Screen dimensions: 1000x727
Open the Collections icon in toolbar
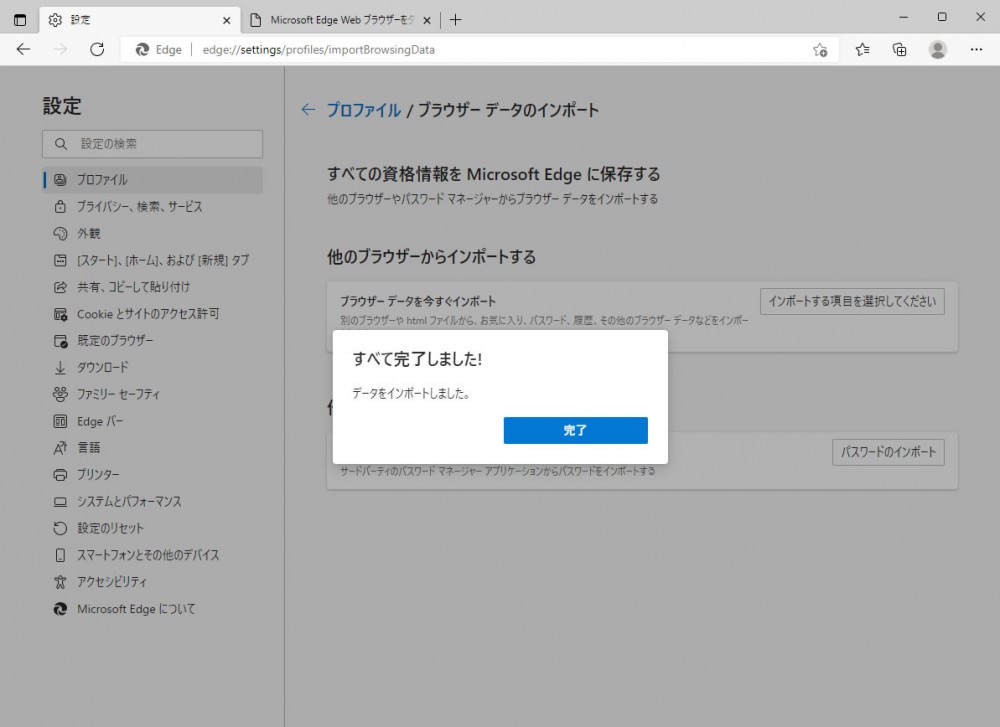point(899,49)
